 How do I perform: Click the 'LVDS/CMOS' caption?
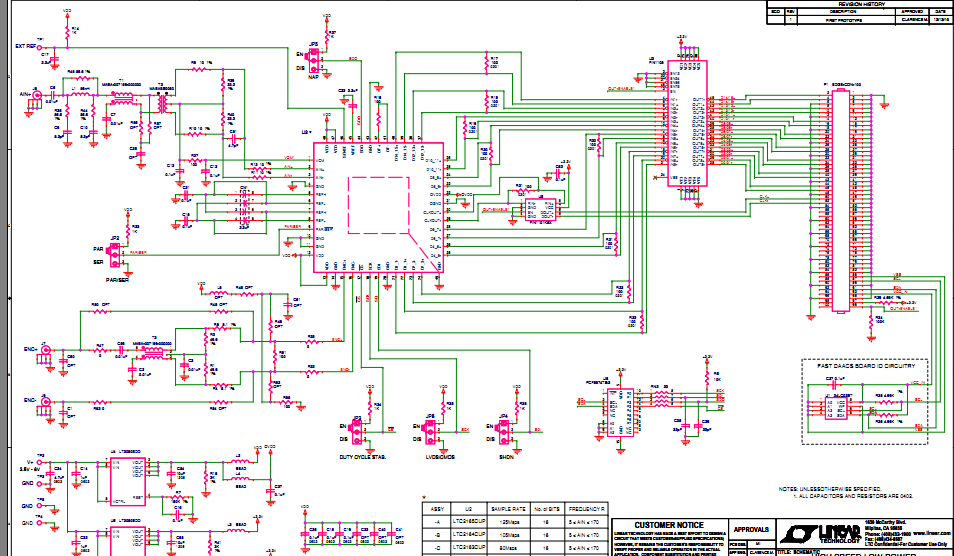point(439,457)
